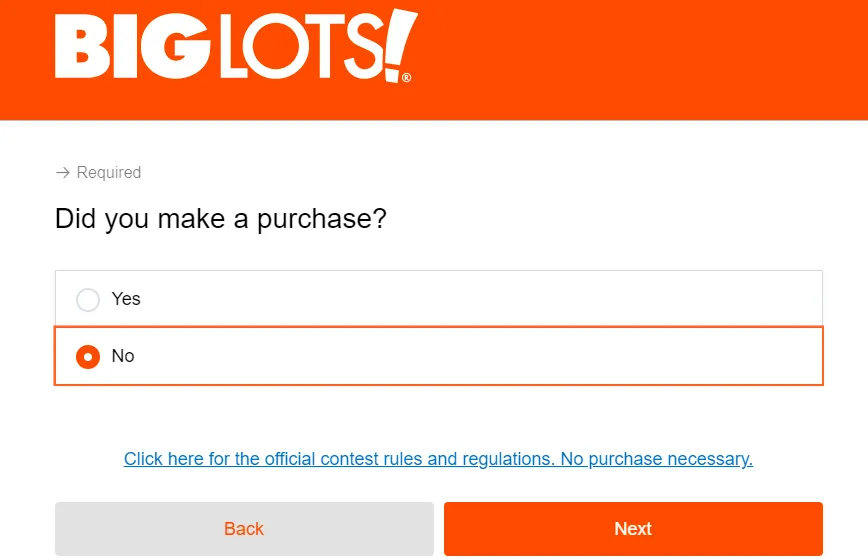Proceed with the orange Next button
The height and width of the screenshot is (559, 868).
click(x=633, y=529)
